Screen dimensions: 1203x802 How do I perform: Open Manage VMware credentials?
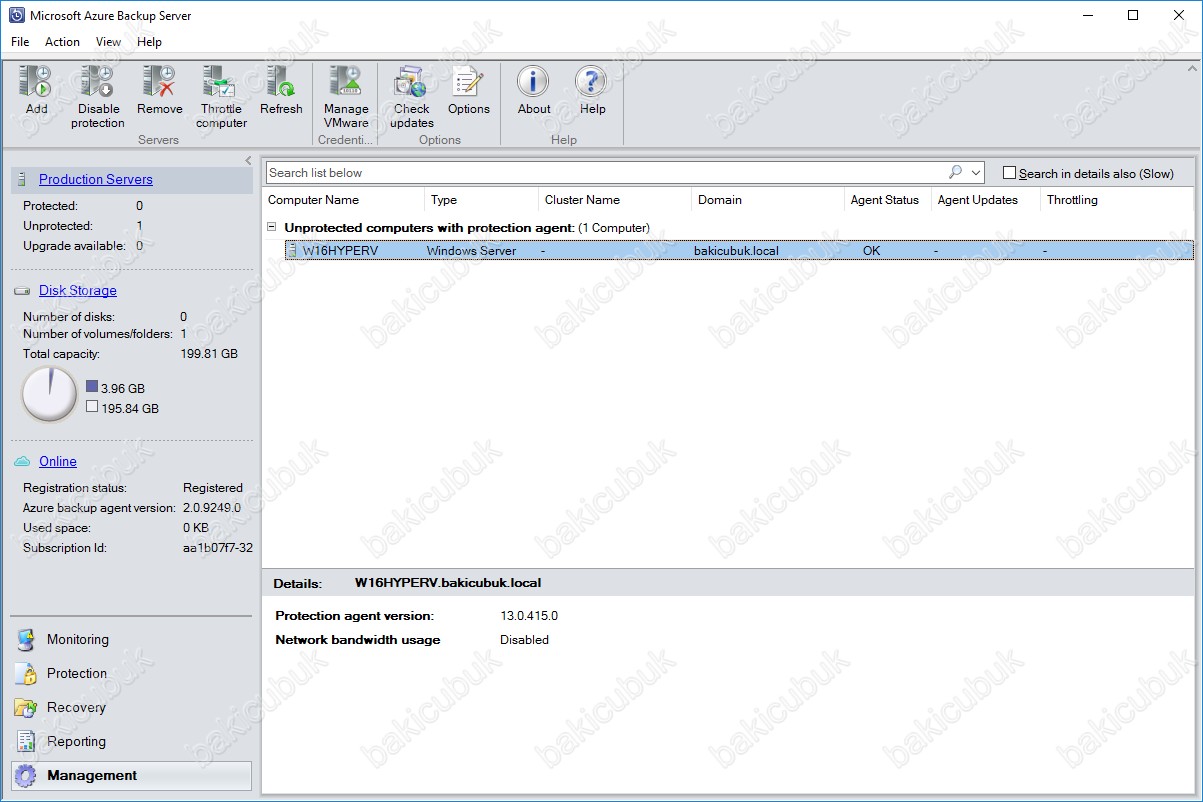pyautogui.click(x=346, y=81)
